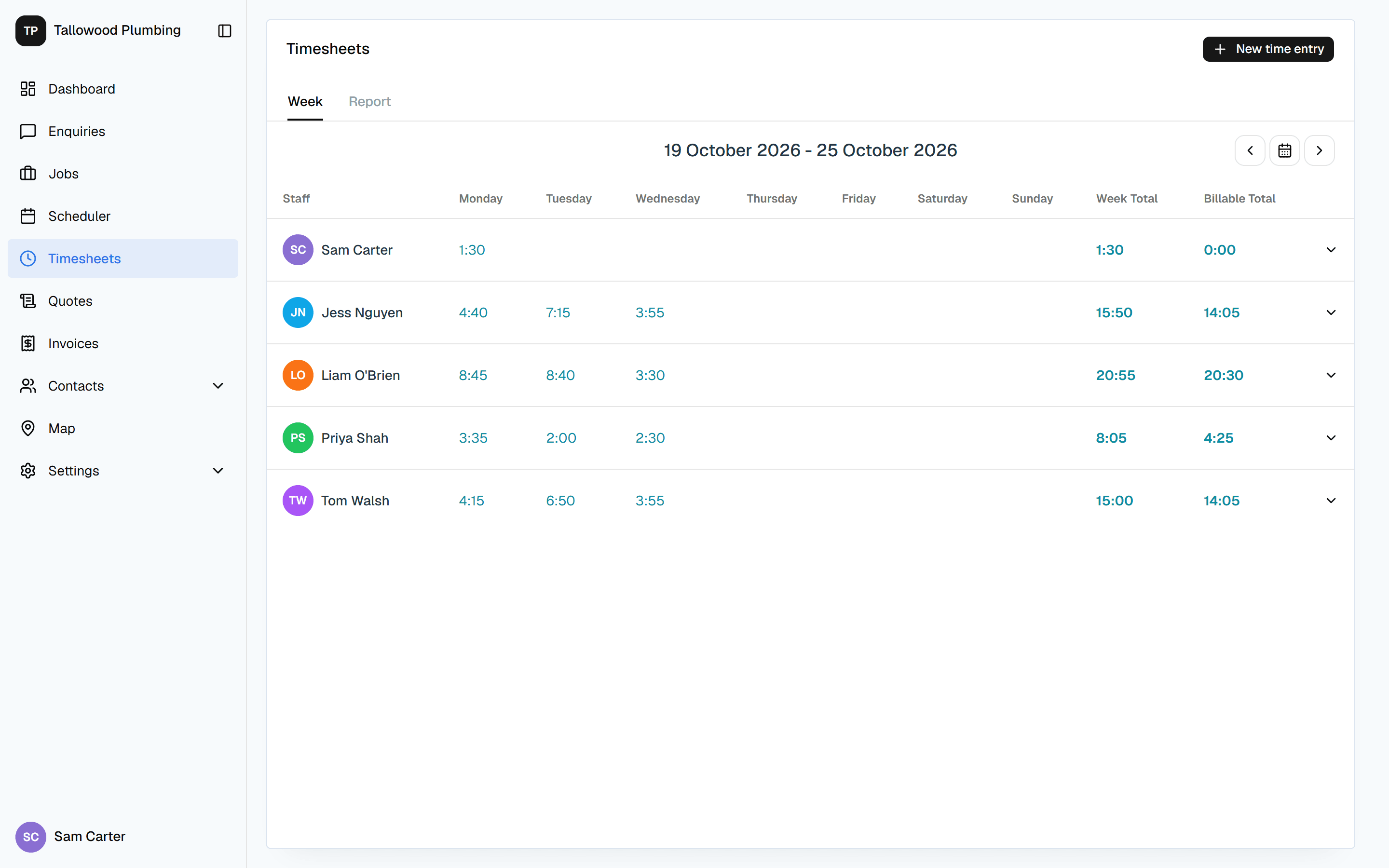The height and width of the screenshot is (868, 1389).
Task: Expand Jess Nguyen's timesheet row
Action: [x=1331, y=313]
